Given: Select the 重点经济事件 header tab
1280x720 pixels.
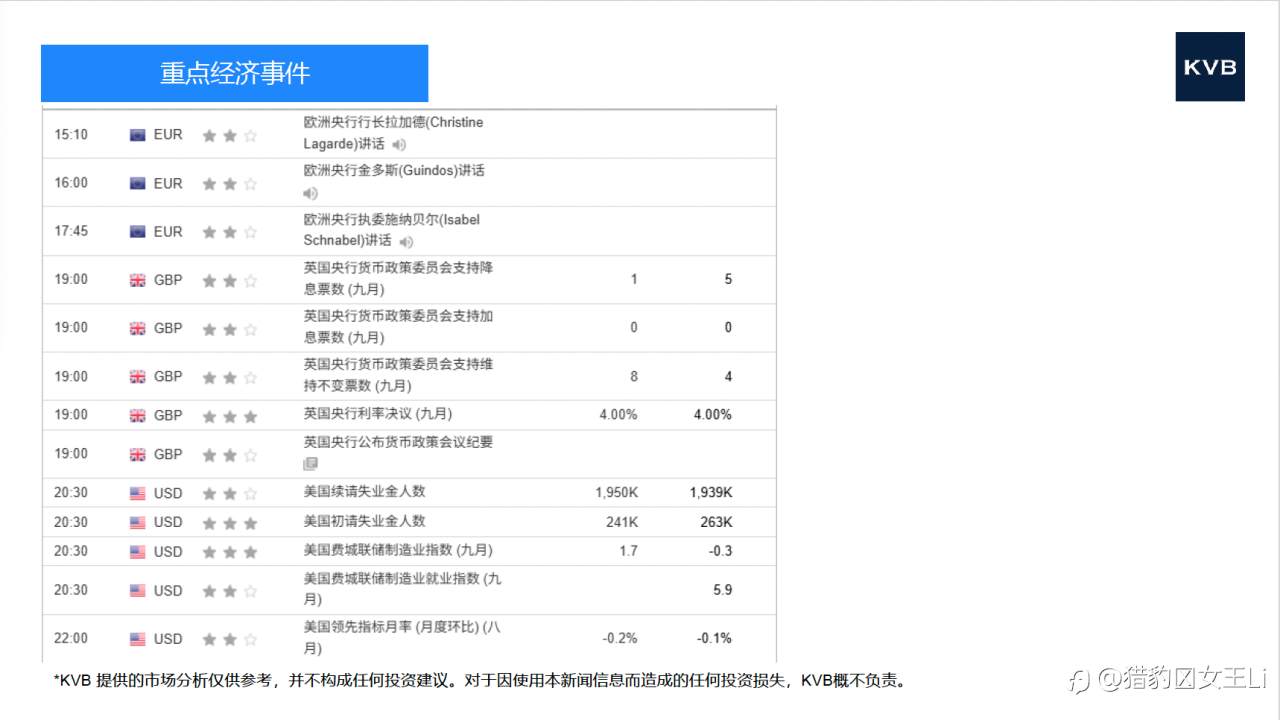Looking at the screenshot, I should click(x=234, y=72).
